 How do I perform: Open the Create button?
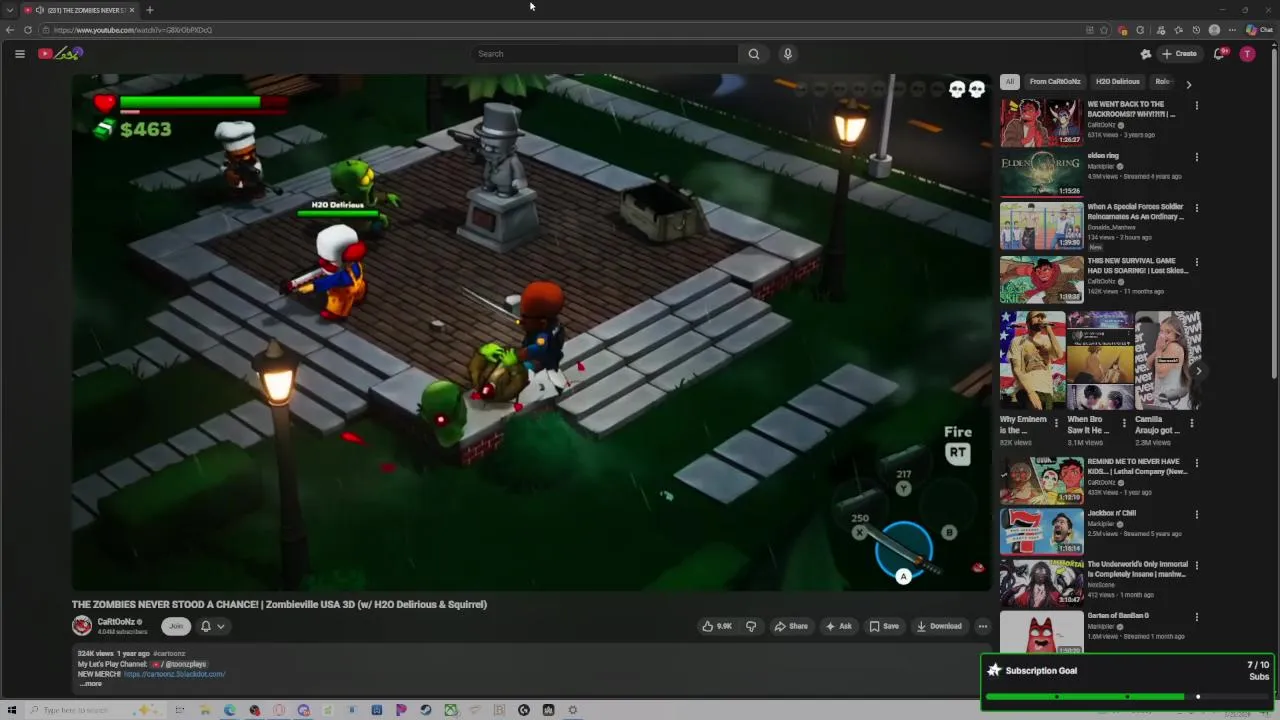coord(1180,54)
